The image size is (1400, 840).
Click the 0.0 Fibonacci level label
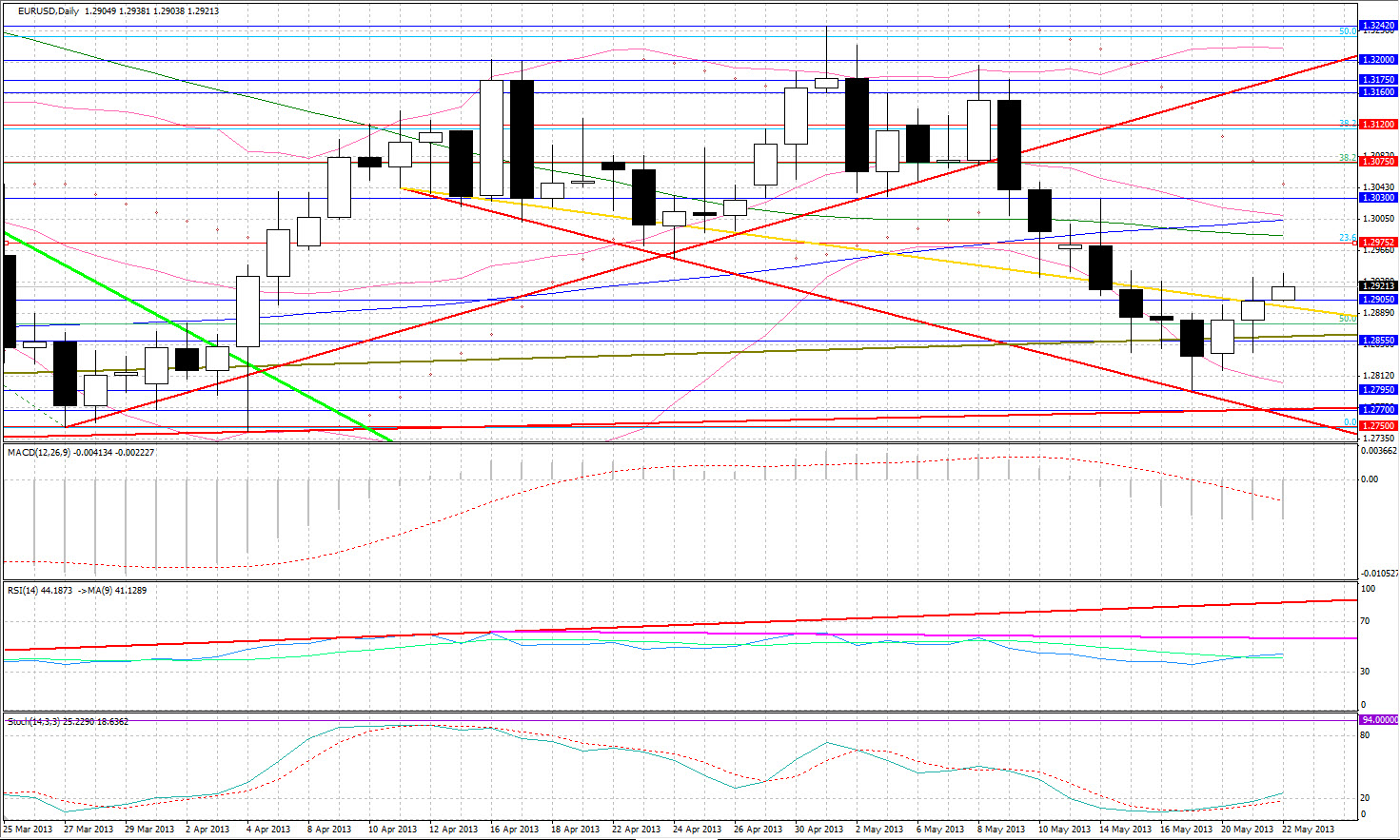pyautogui.click(x=1350, y=421)
